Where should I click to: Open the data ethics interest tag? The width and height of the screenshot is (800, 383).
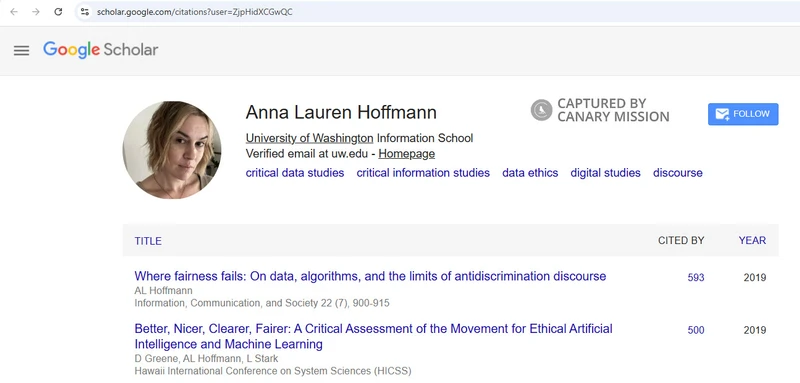[x=530, y=173]
